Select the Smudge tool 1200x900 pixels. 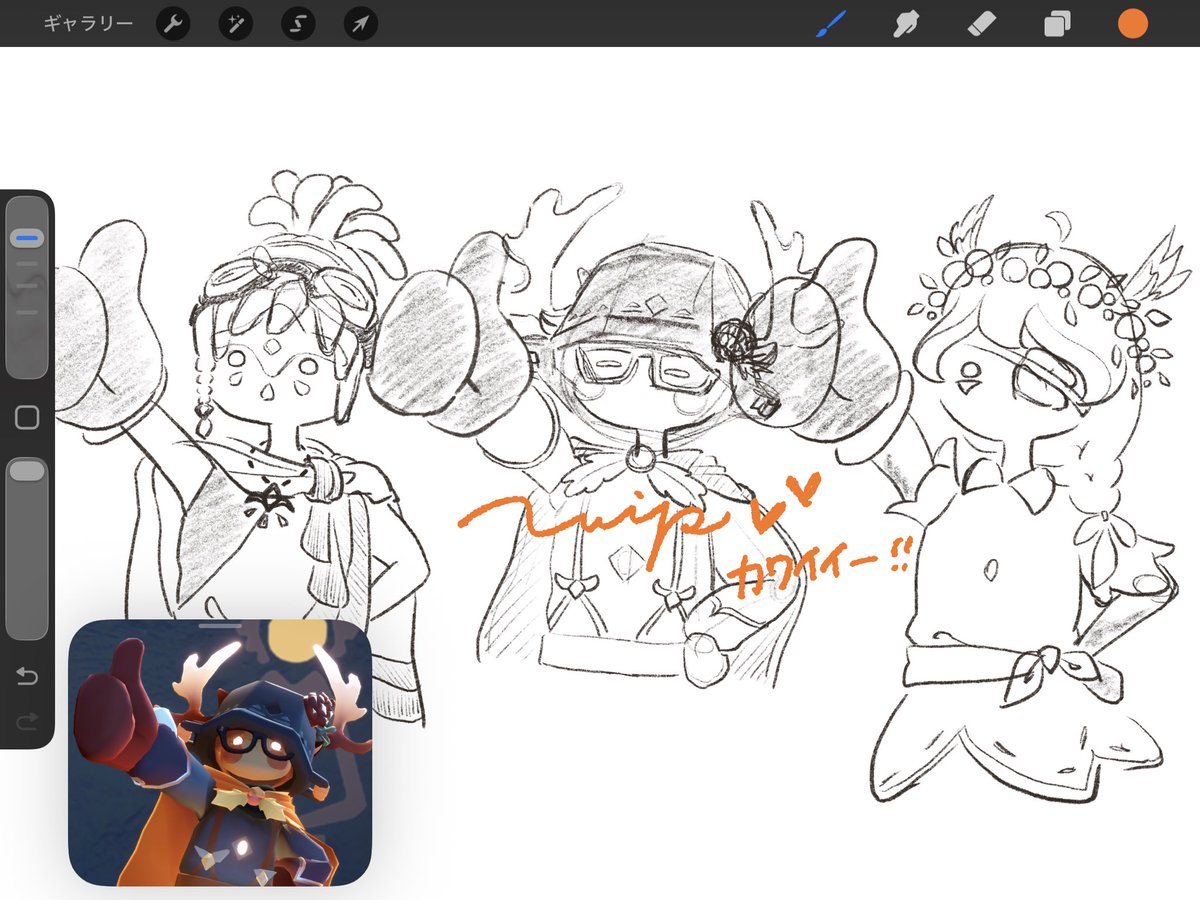pyautogui.click(x=906, y=23)
